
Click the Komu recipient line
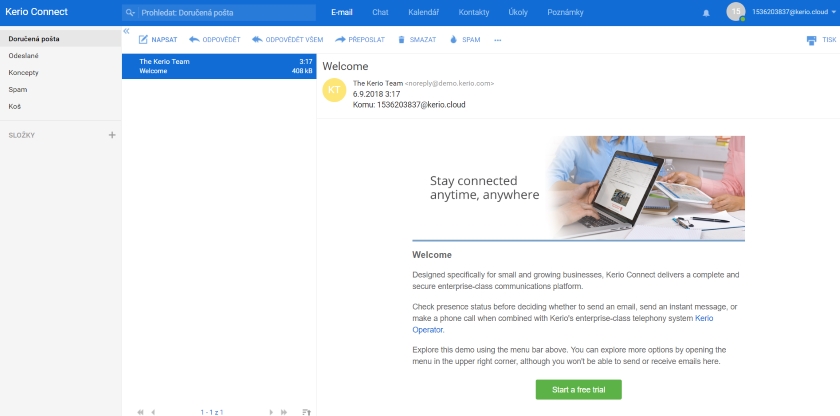(409, 105)
